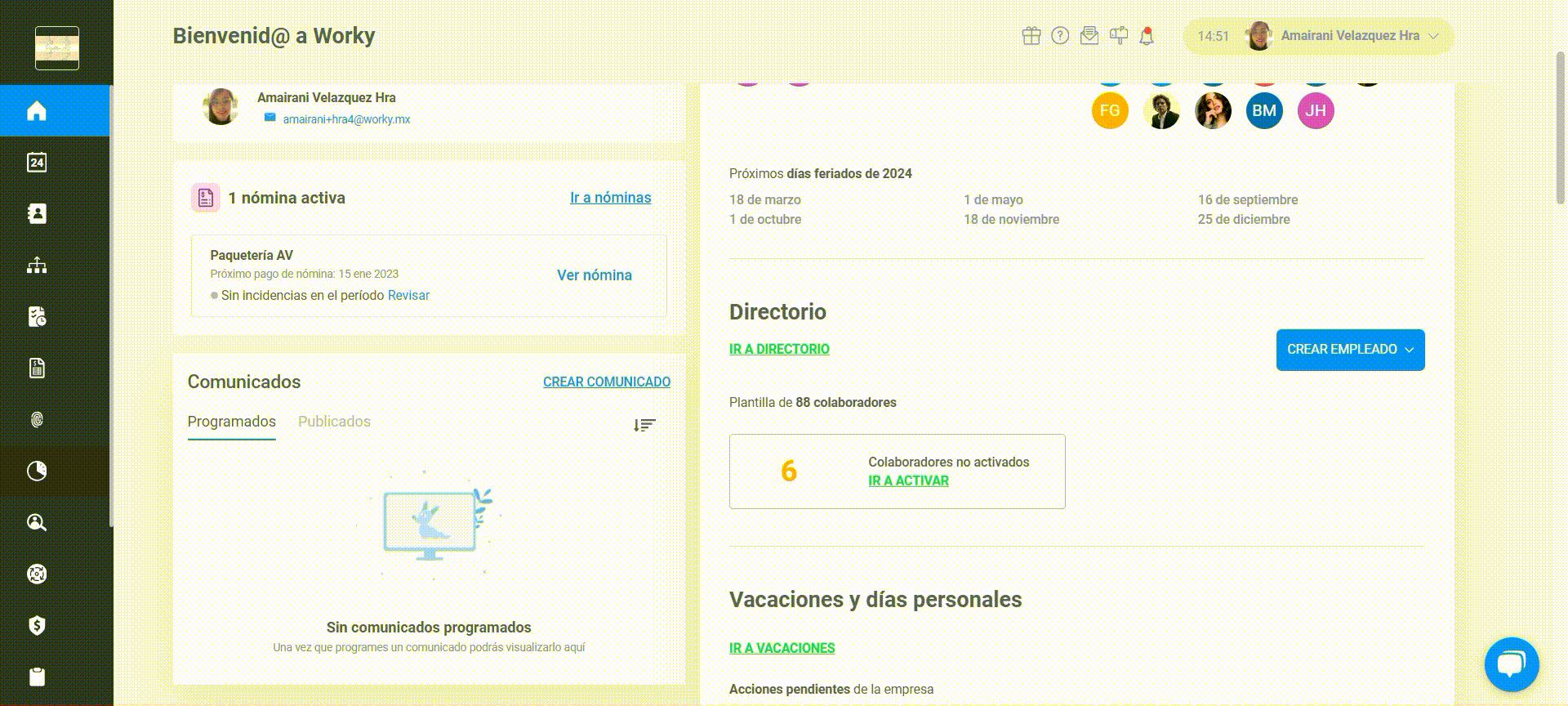Click the sort order icon in Comunicados
This screenshot has height=706, width=1568.
pyautogui.click(x=644, y=425)
